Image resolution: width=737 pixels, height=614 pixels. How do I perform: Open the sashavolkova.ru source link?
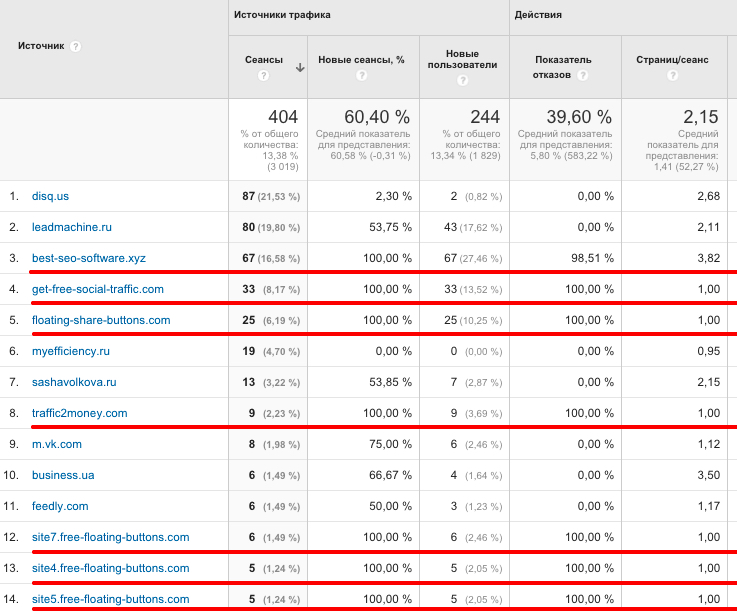[x=74, y=382]
